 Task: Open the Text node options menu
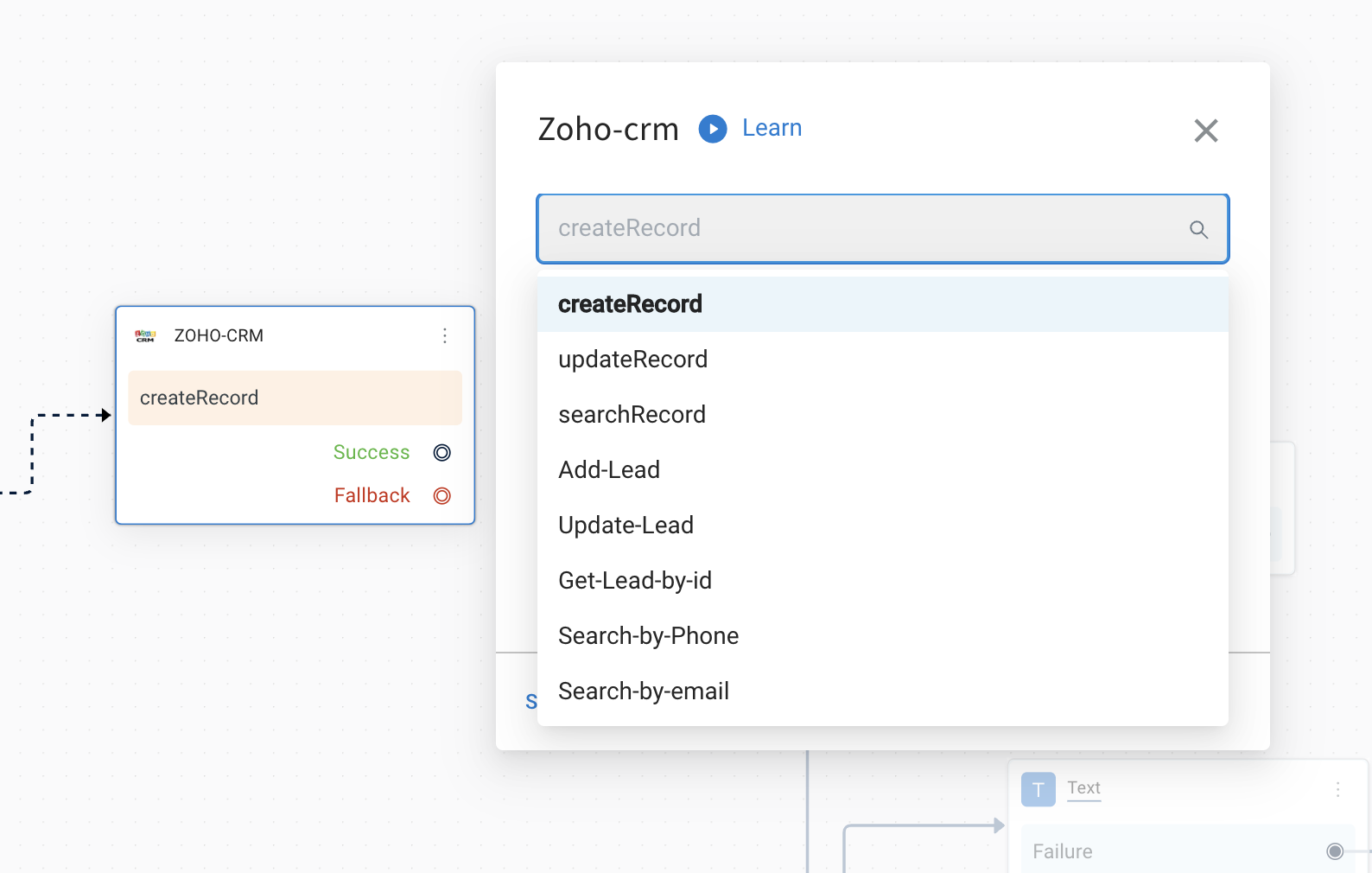(1337, 789)
